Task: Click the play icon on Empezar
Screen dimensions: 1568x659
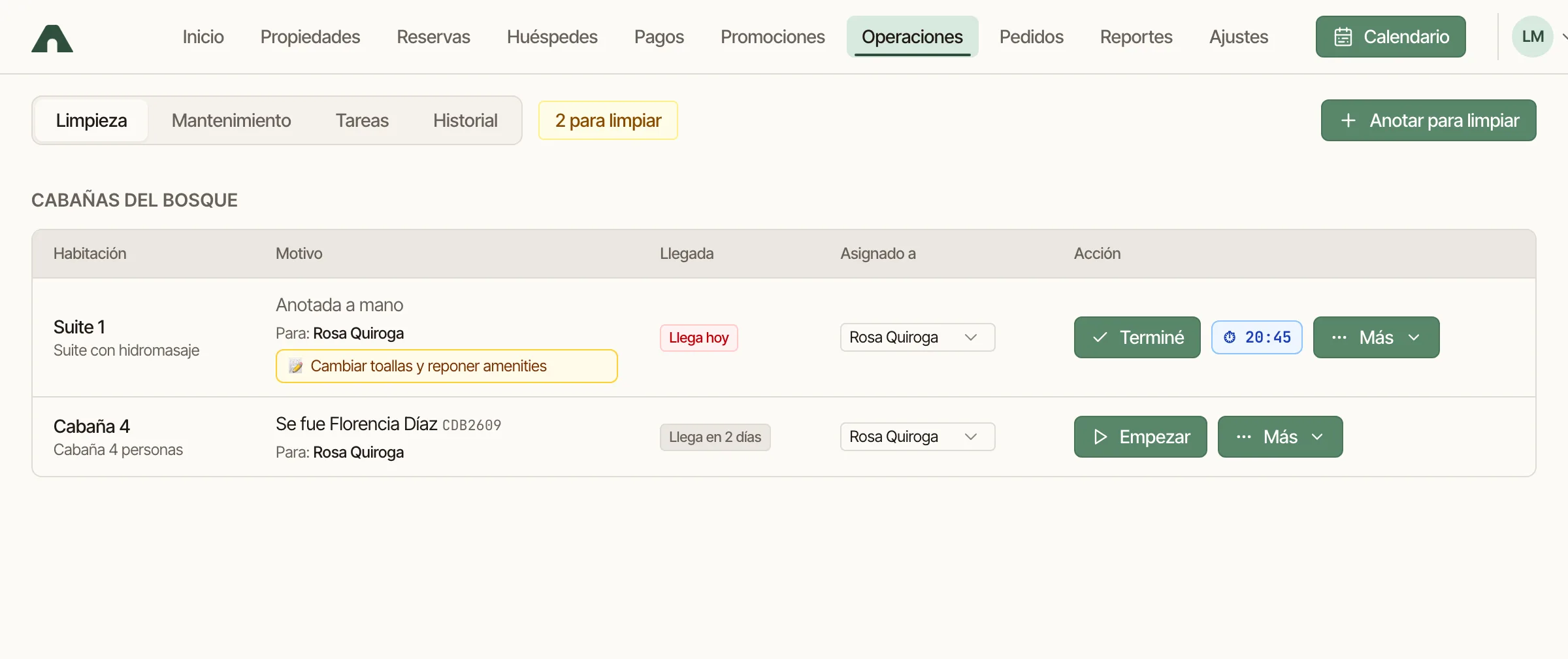Action: point(1100,437)
